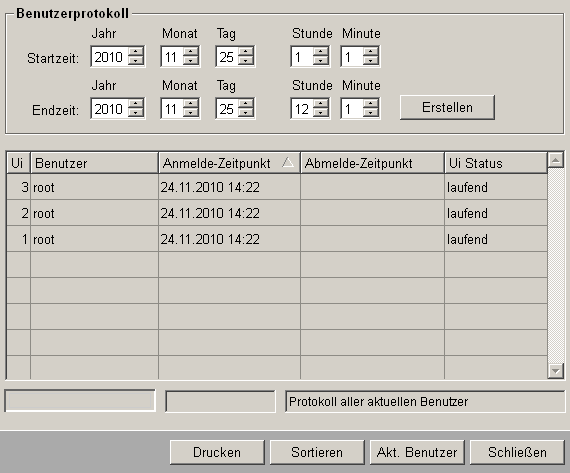The height and width of the screenshot is (473, 570).
Task: Increase the Startzeit Tag value
Action: point(246,52)
